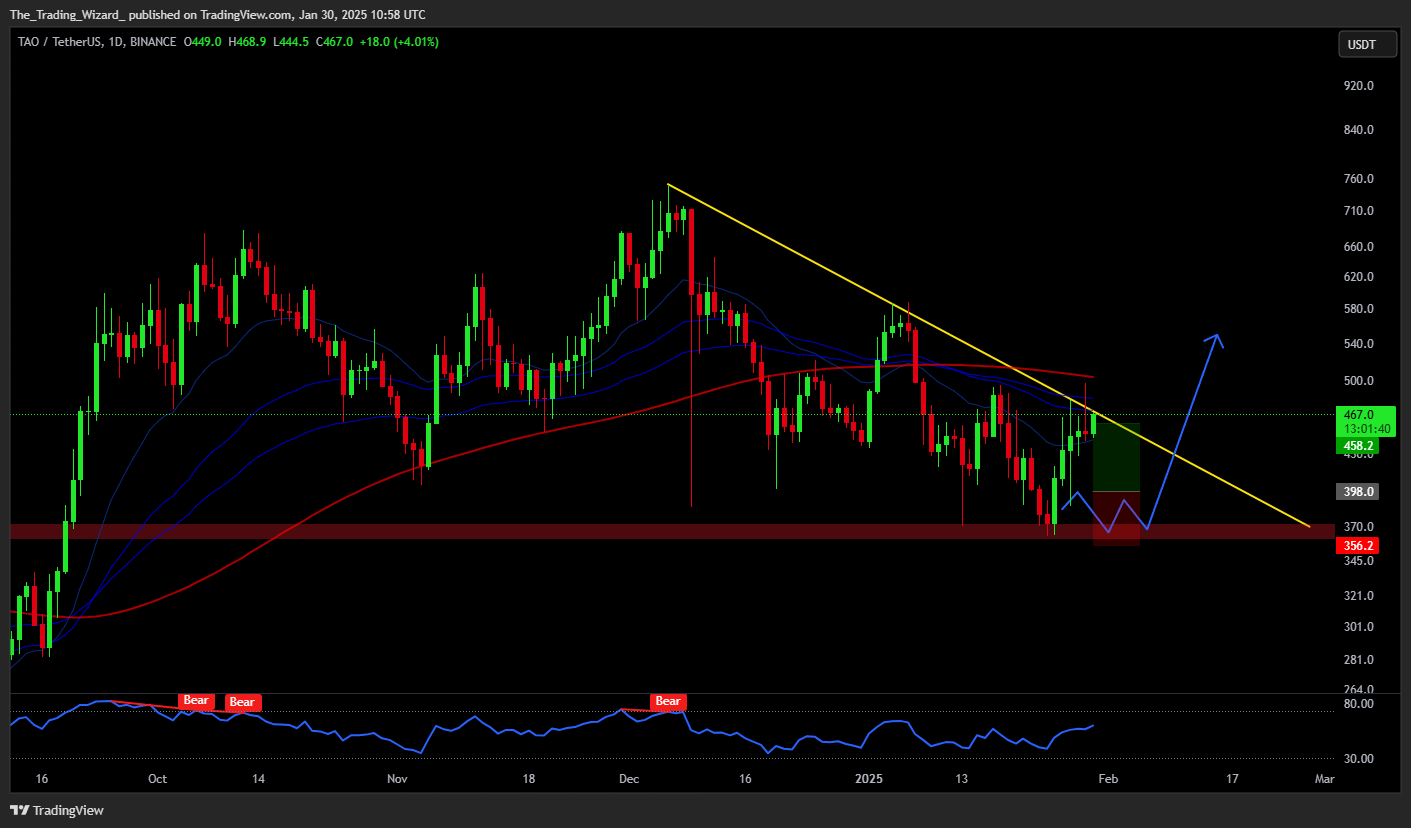Click the 710.0 price axis label
The width and height of the screenshot is (1411, 828).
[x=1358, y=211]
